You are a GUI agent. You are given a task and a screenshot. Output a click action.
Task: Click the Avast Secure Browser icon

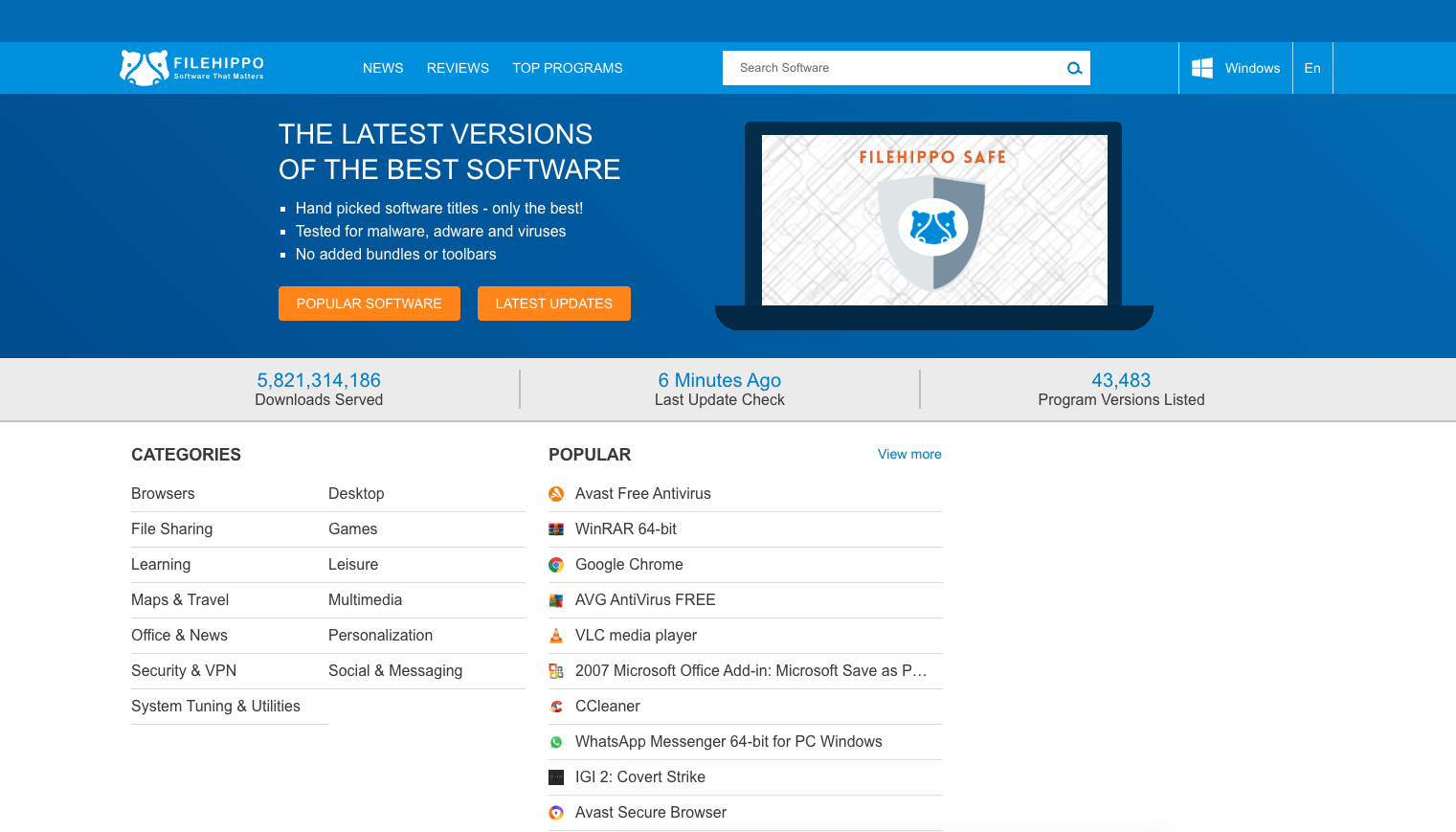coord(556,813)
